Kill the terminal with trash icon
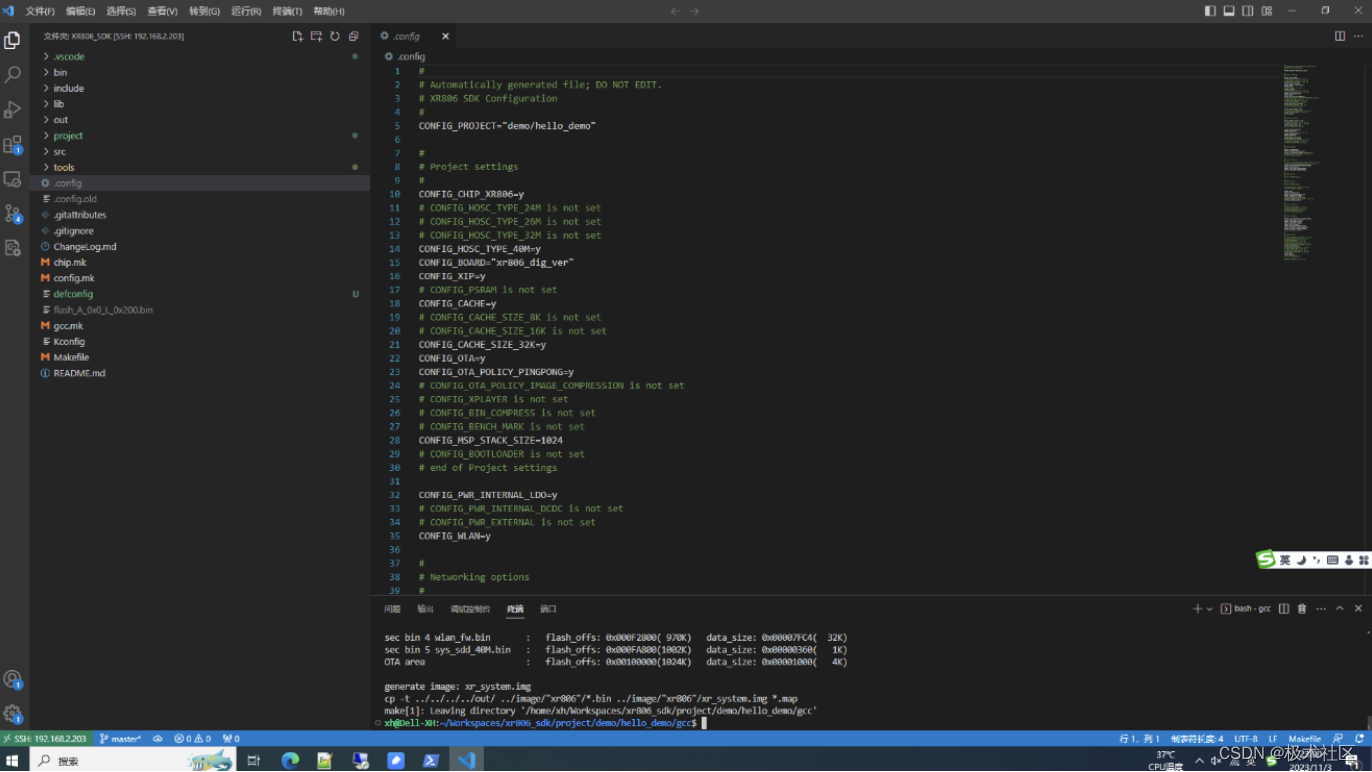The height and width of the screenshot is (772, 1372). click(1302, 608)
